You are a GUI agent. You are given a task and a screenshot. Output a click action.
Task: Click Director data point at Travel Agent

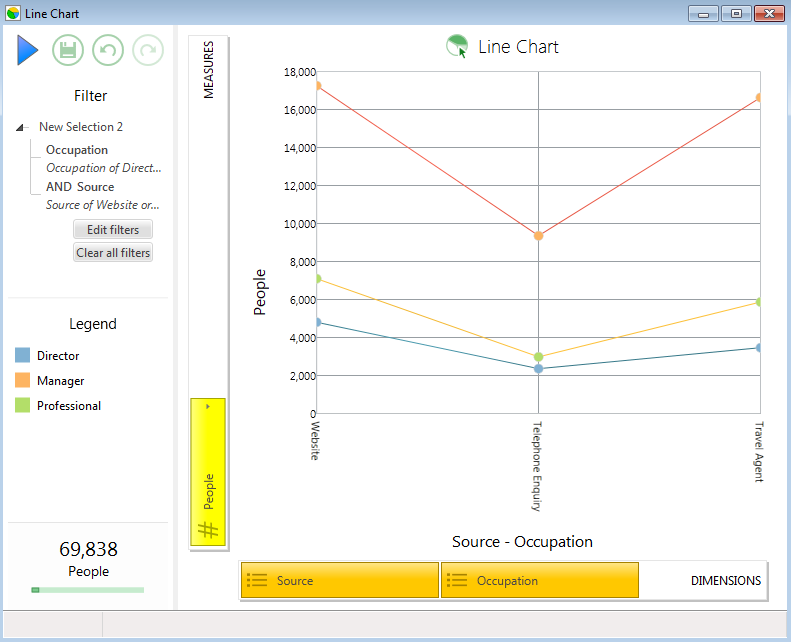pos(758,347)
